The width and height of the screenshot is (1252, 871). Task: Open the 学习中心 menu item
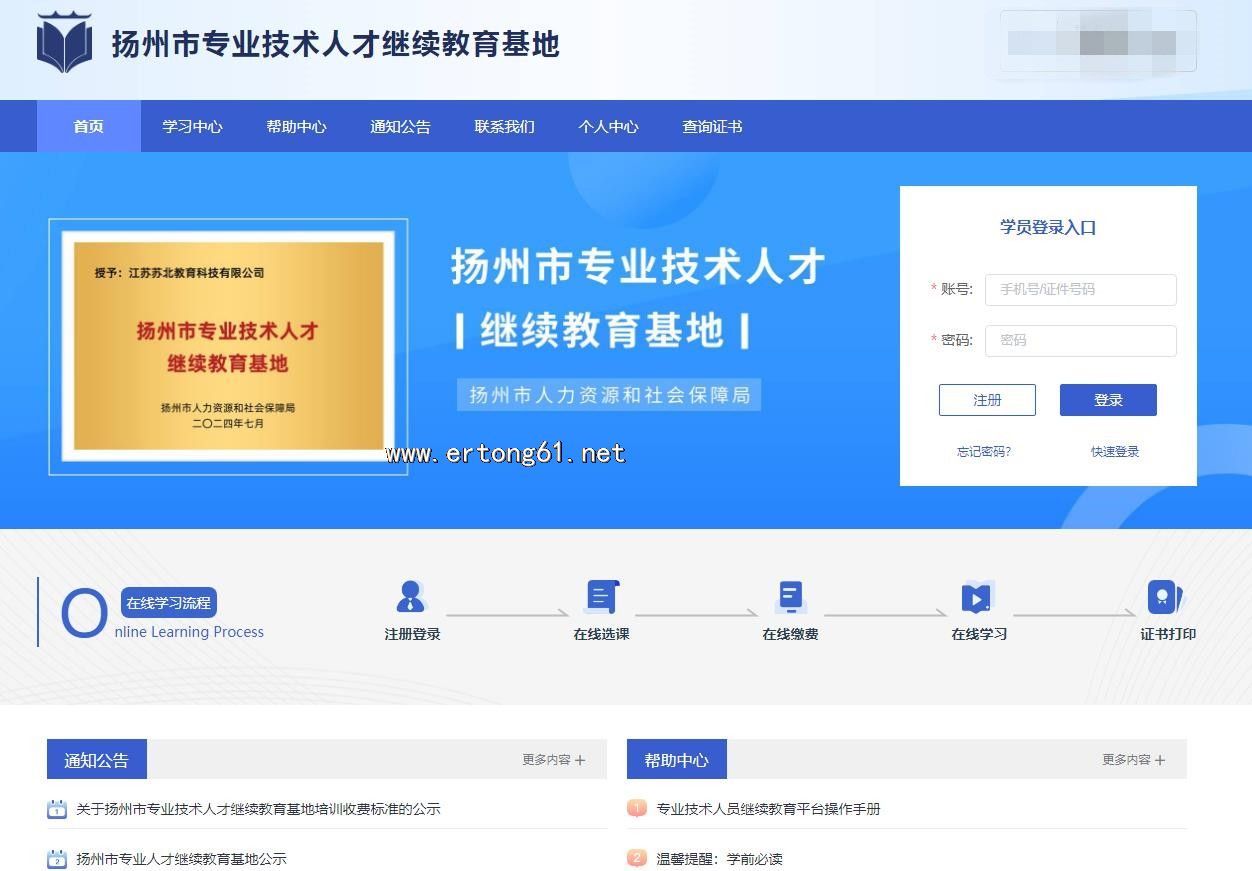[192, 127]
